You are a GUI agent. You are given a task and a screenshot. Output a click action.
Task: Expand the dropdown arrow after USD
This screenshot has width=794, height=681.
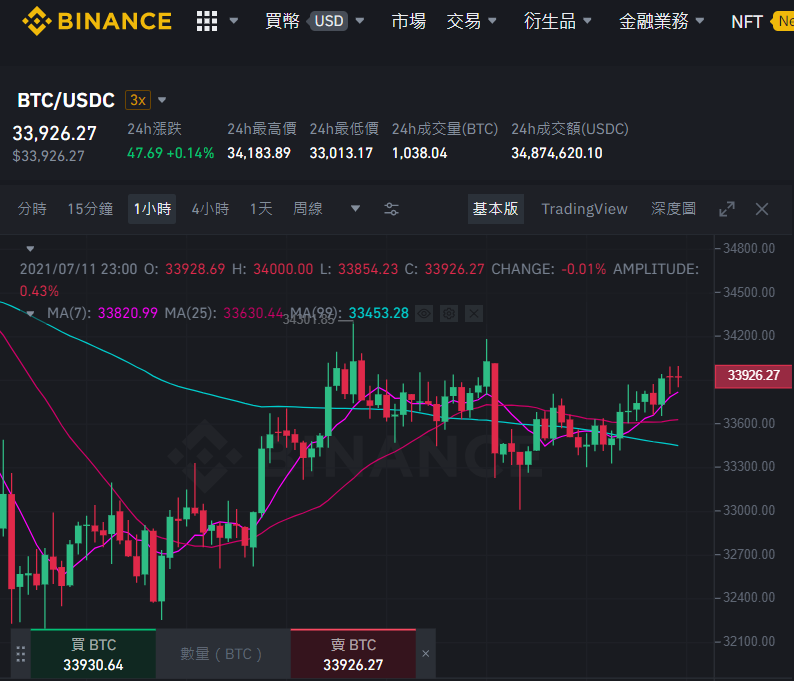point(360,21)
